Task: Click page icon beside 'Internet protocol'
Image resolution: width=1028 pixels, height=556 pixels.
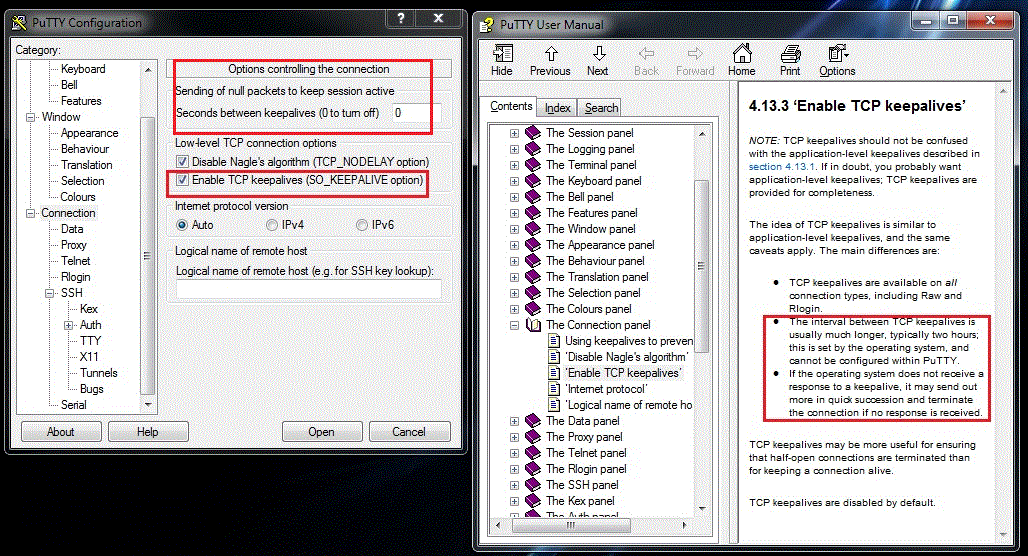Action: point(554,389)
